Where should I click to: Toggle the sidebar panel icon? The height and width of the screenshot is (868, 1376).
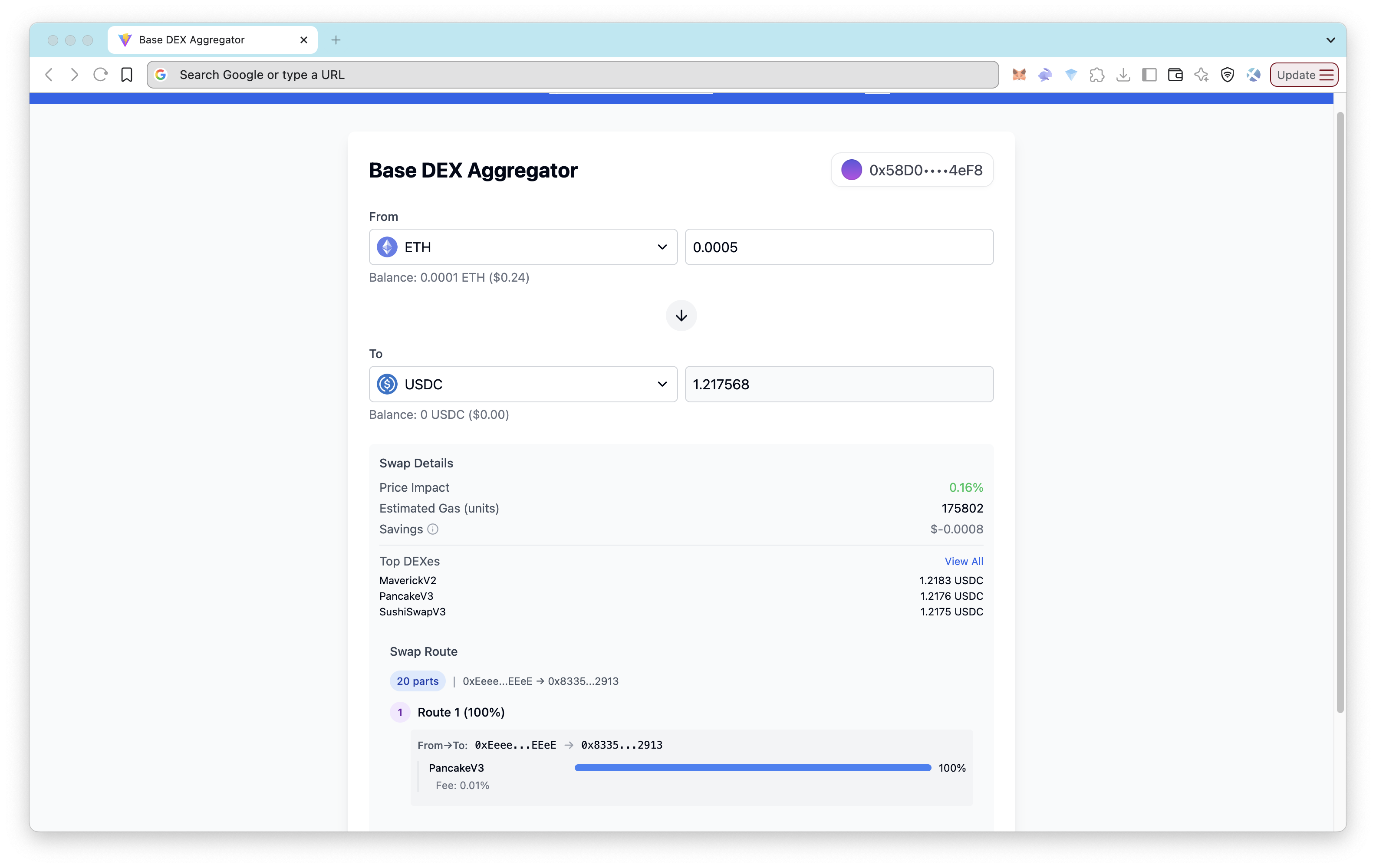[1149, 75]
